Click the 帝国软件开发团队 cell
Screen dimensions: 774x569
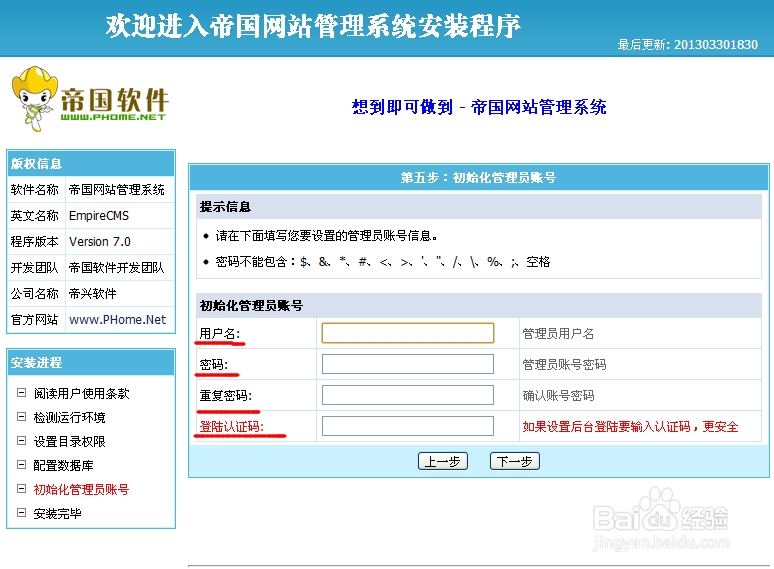pos(120,267)
